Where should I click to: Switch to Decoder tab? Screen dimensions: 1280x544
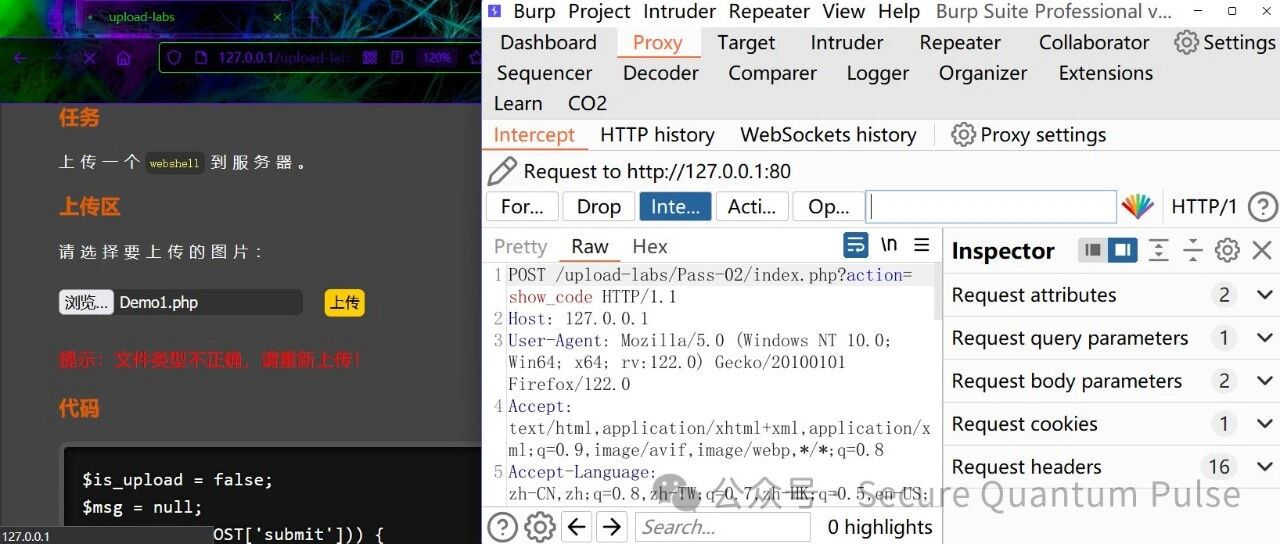coord(661,73)
